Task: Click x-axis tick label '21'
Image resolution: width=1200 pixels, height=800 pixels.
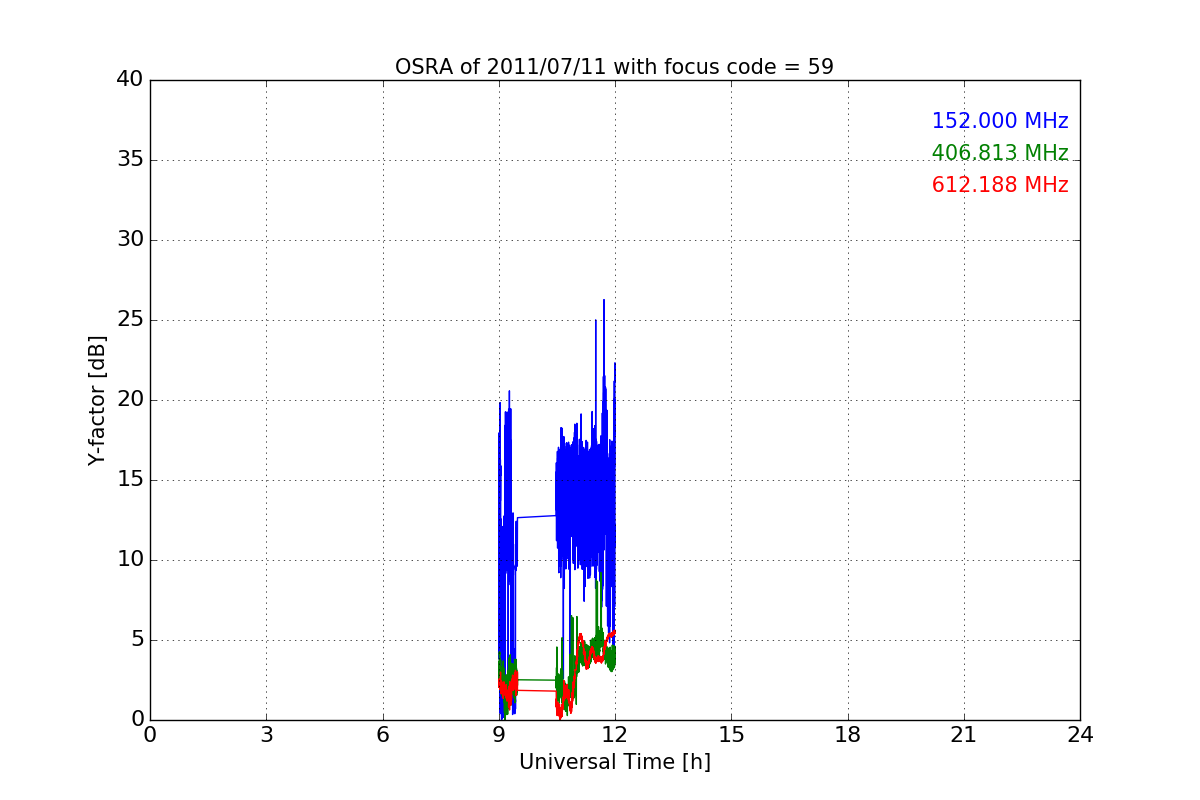Action: [x=964, y=734]
